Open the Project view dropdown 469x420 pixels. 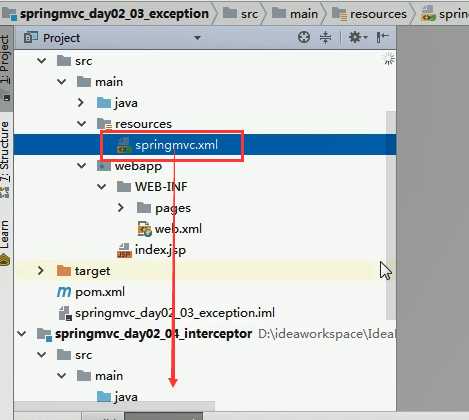pos(197,38)
